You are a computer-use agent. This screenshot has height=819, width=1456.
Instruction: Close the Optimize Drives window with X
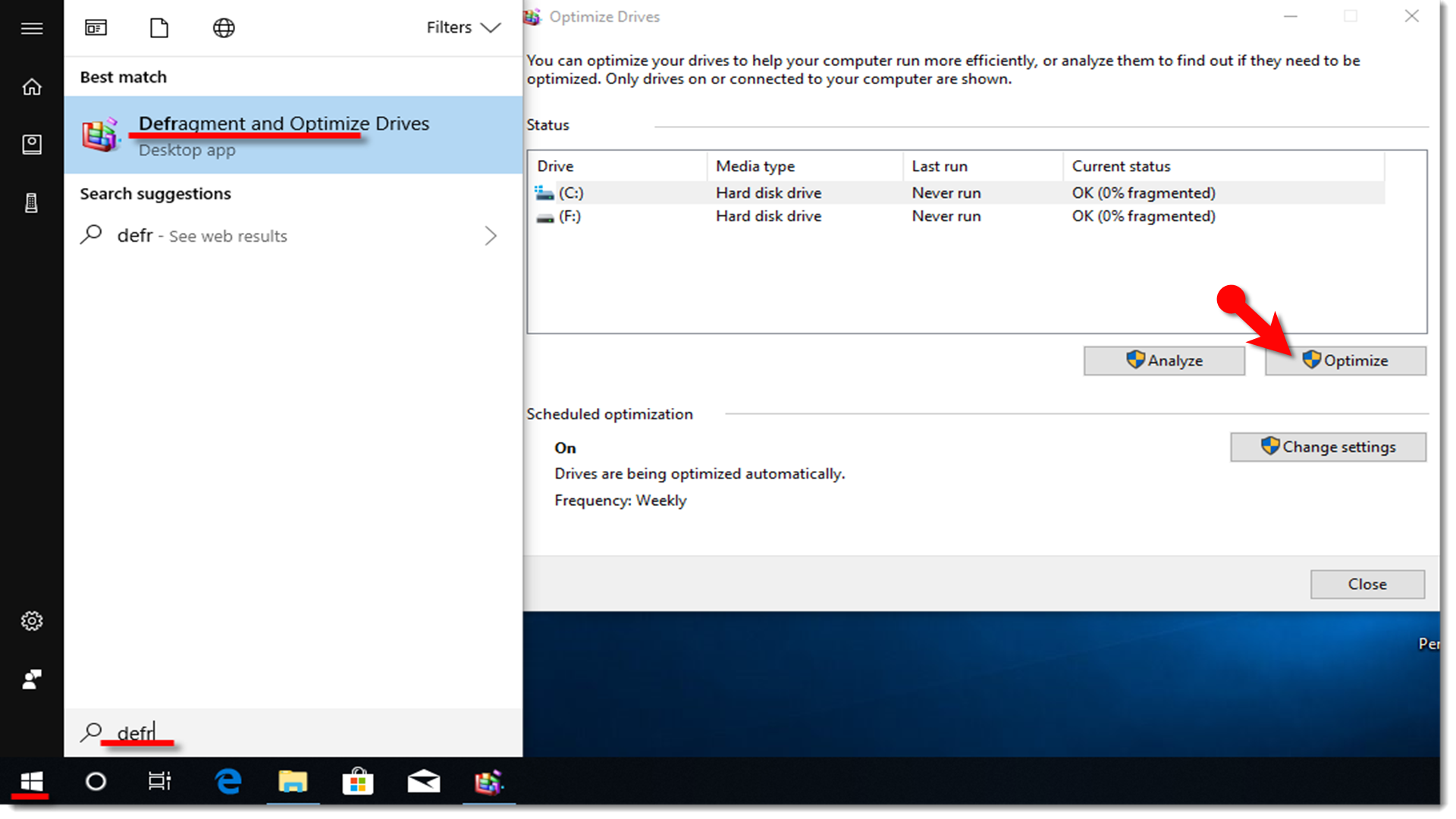pyautogui.click(x=1411, y=16)
